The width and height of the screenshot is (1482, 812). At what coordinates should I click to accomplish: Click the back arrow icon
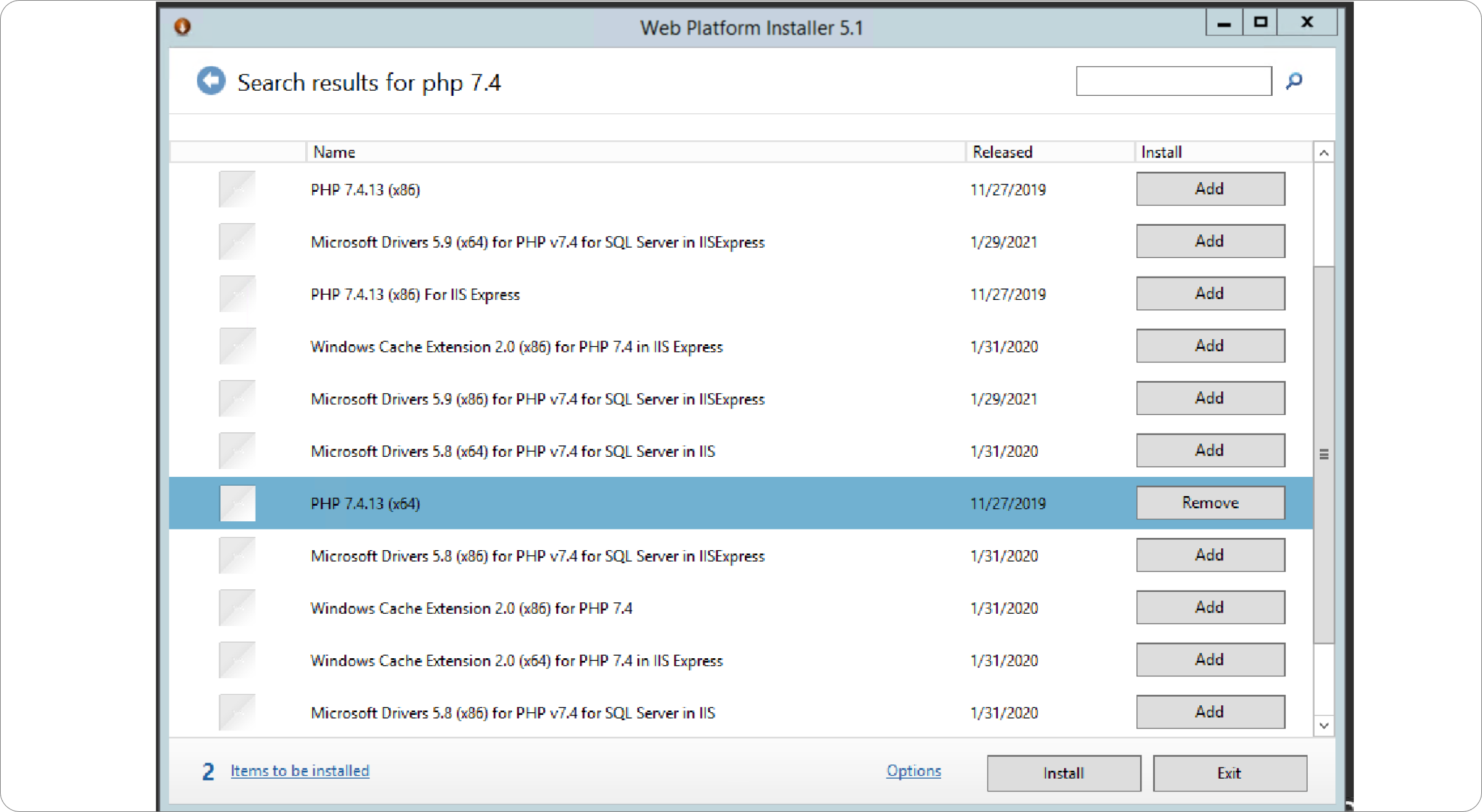point(211,81)
